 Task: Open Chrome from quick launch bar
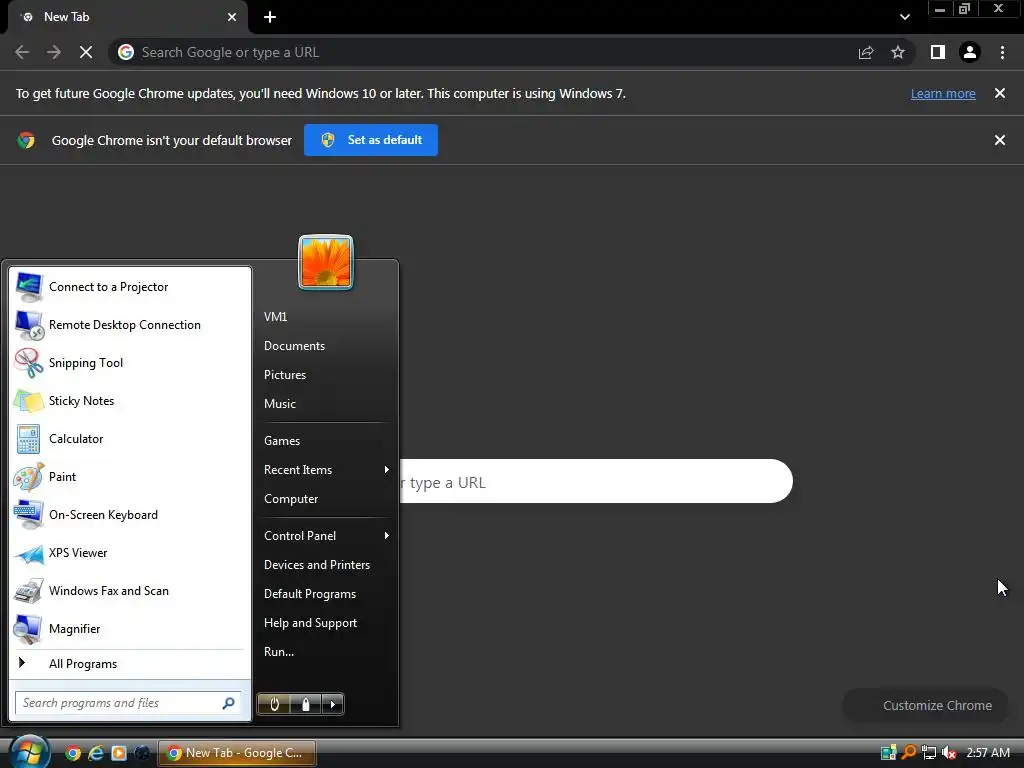[x=72, y=753]
